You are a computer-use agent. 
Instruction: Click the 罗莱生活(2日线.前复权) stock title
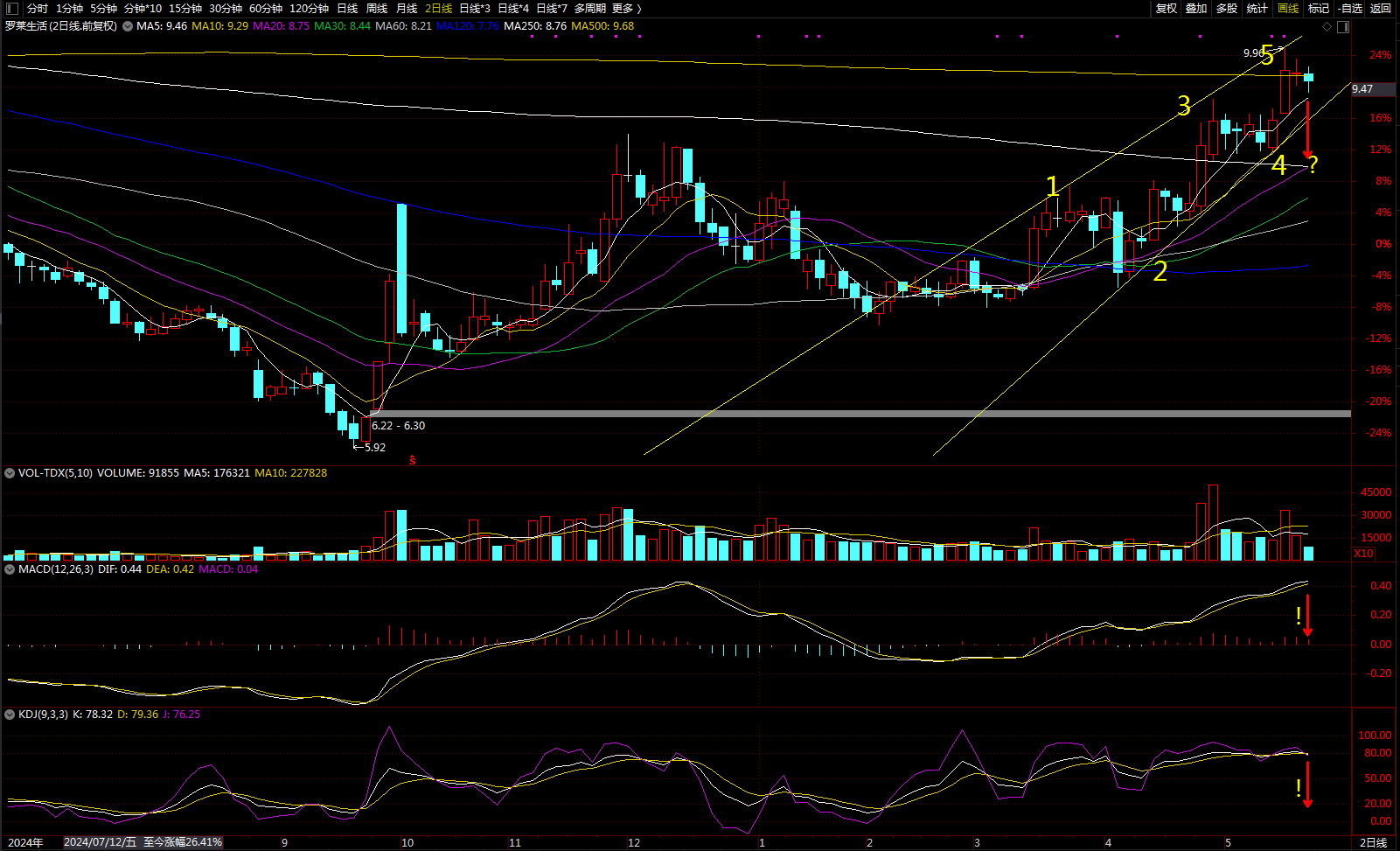point(61,26)
